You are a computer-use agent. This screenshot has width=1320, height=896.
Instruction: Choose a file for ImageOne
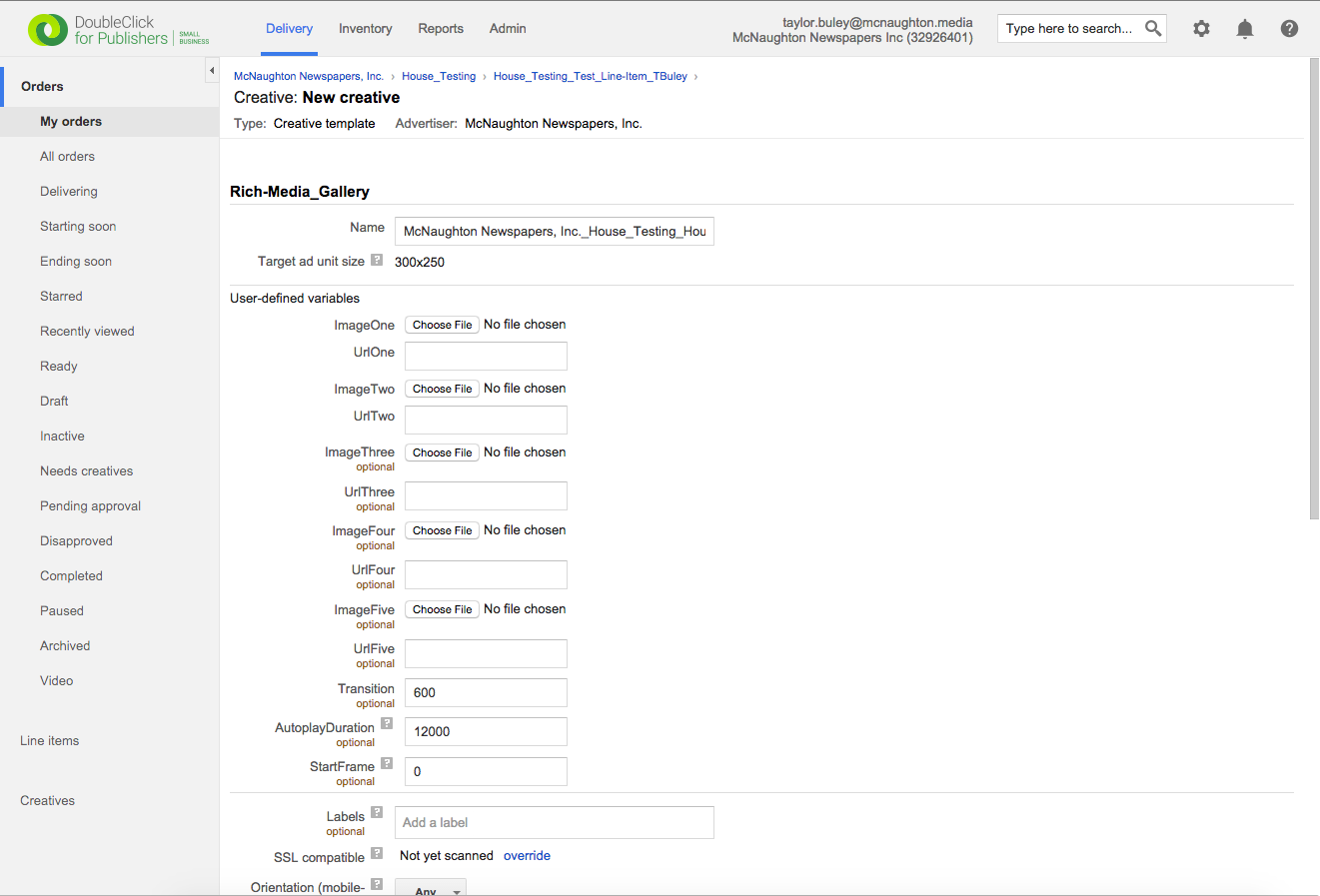(442, 325)
